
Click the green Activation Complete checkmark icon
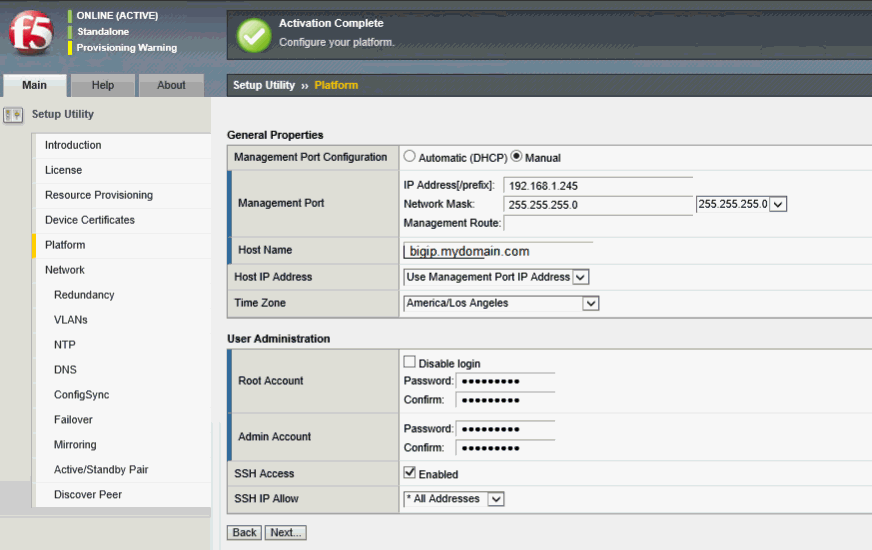[254, 35]
